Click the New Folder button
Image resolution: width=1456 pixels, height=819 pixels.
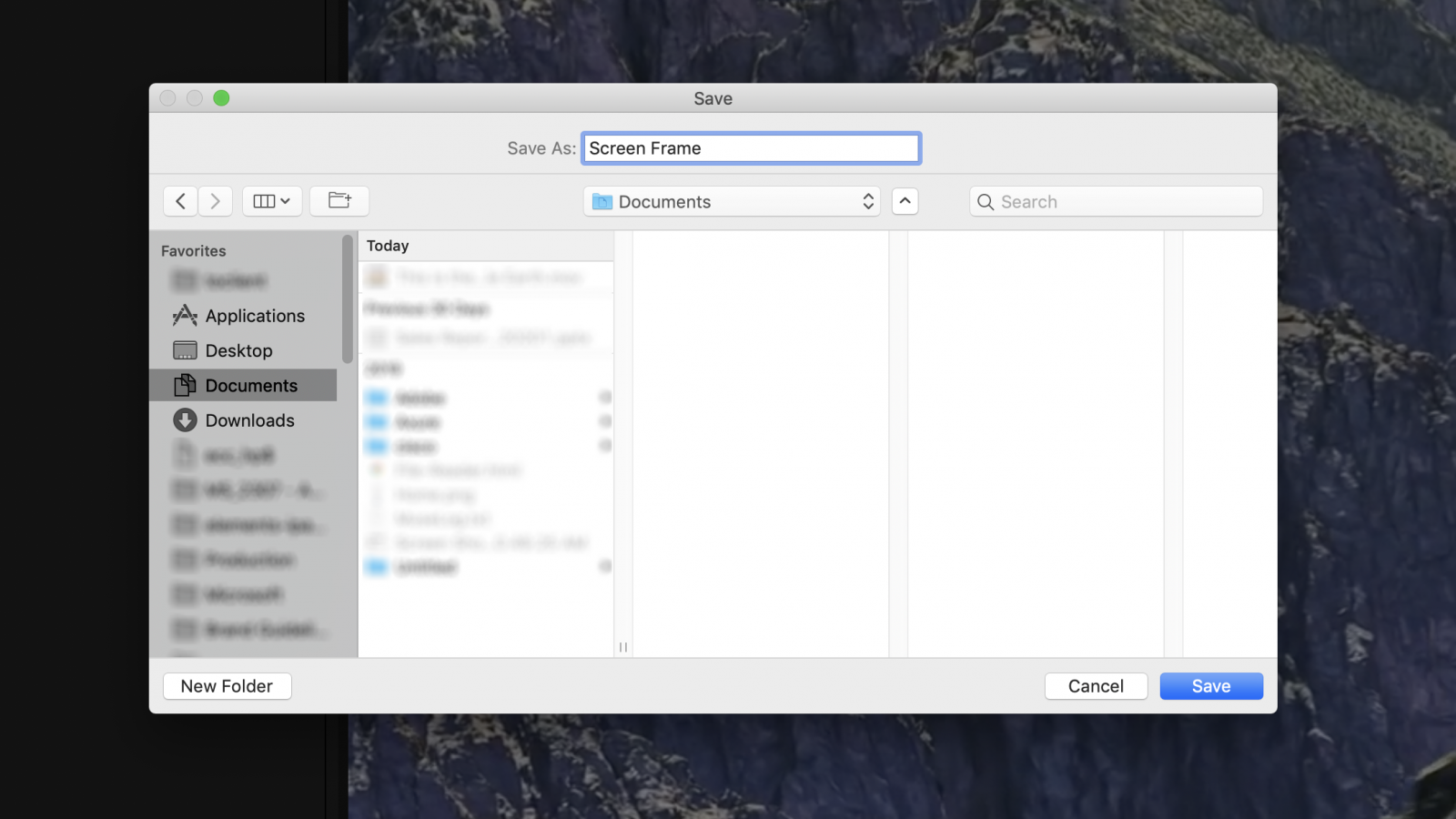tap(227, 686)
